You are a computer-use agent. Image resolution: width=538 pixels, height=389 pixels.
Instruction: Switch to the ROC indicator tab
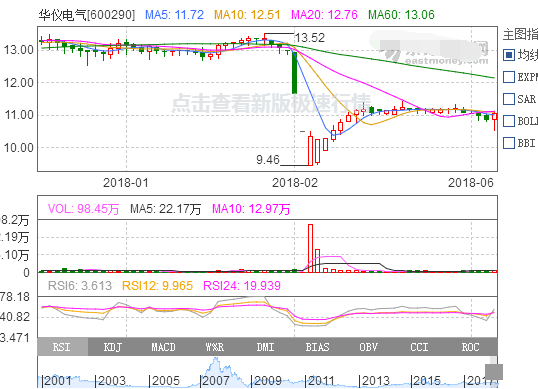point(470,347)
